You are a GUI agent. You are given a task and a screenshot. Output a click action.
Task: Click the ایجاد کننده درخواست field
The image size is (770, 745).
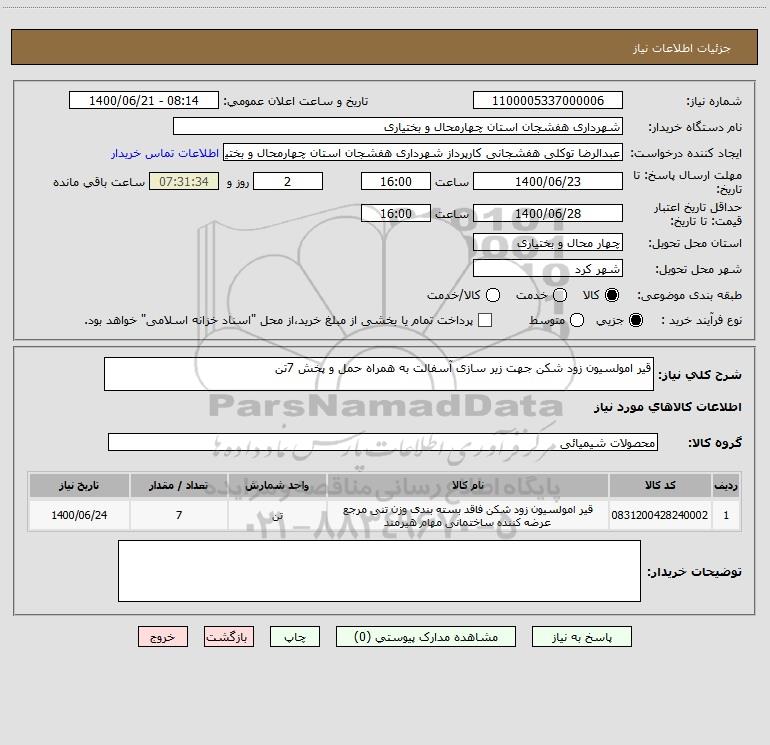(423, 153)
